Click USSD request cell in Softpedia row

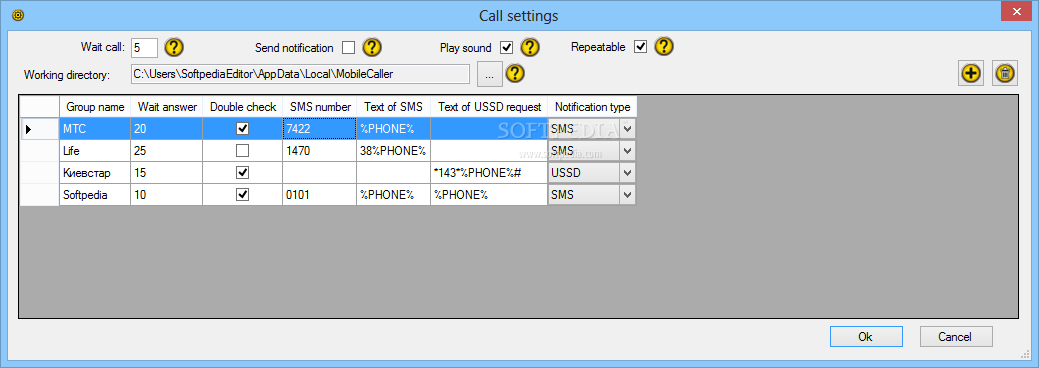(489, 194)
